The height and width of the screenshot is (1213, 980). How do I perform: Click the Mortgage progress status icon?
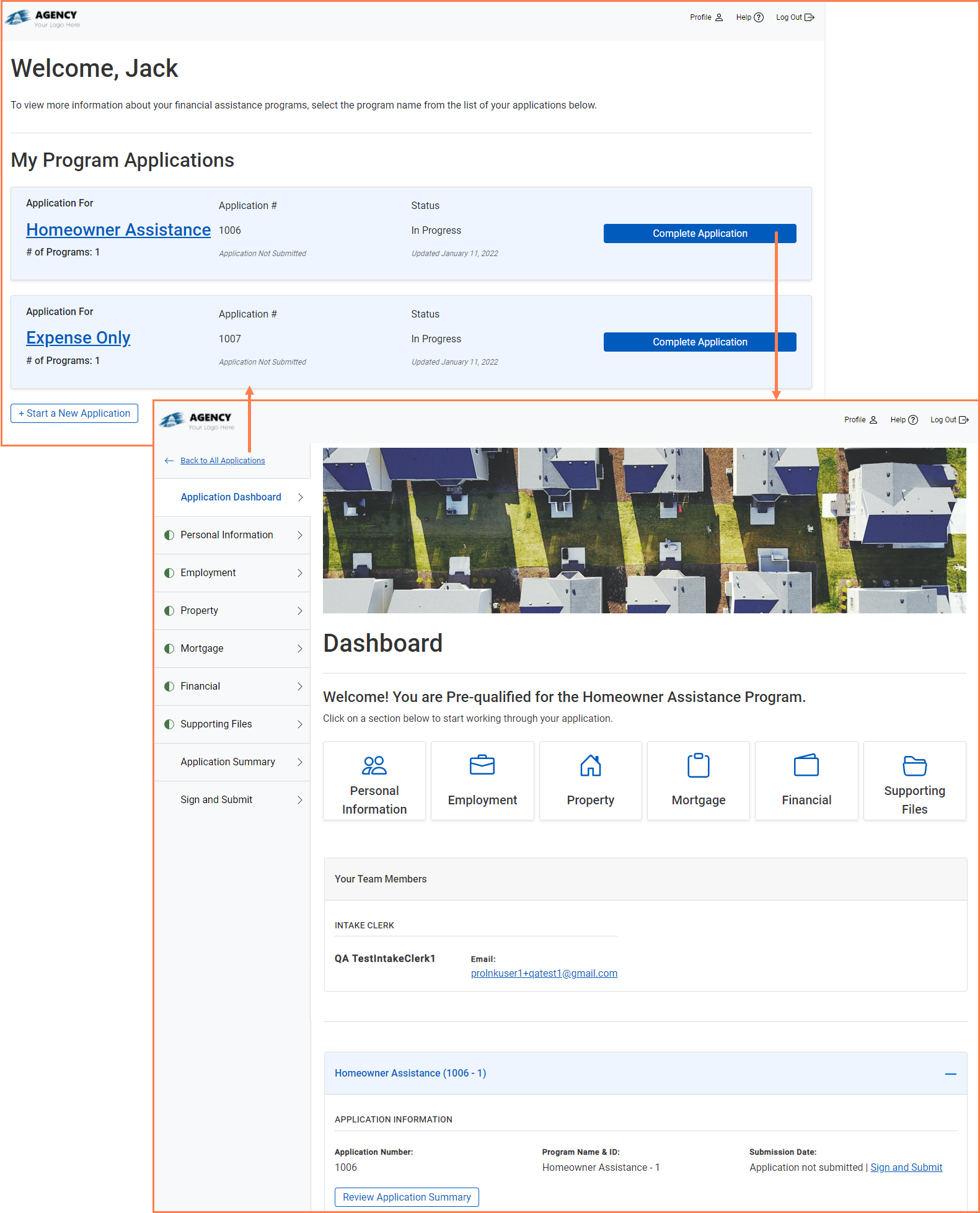[169, 649]
